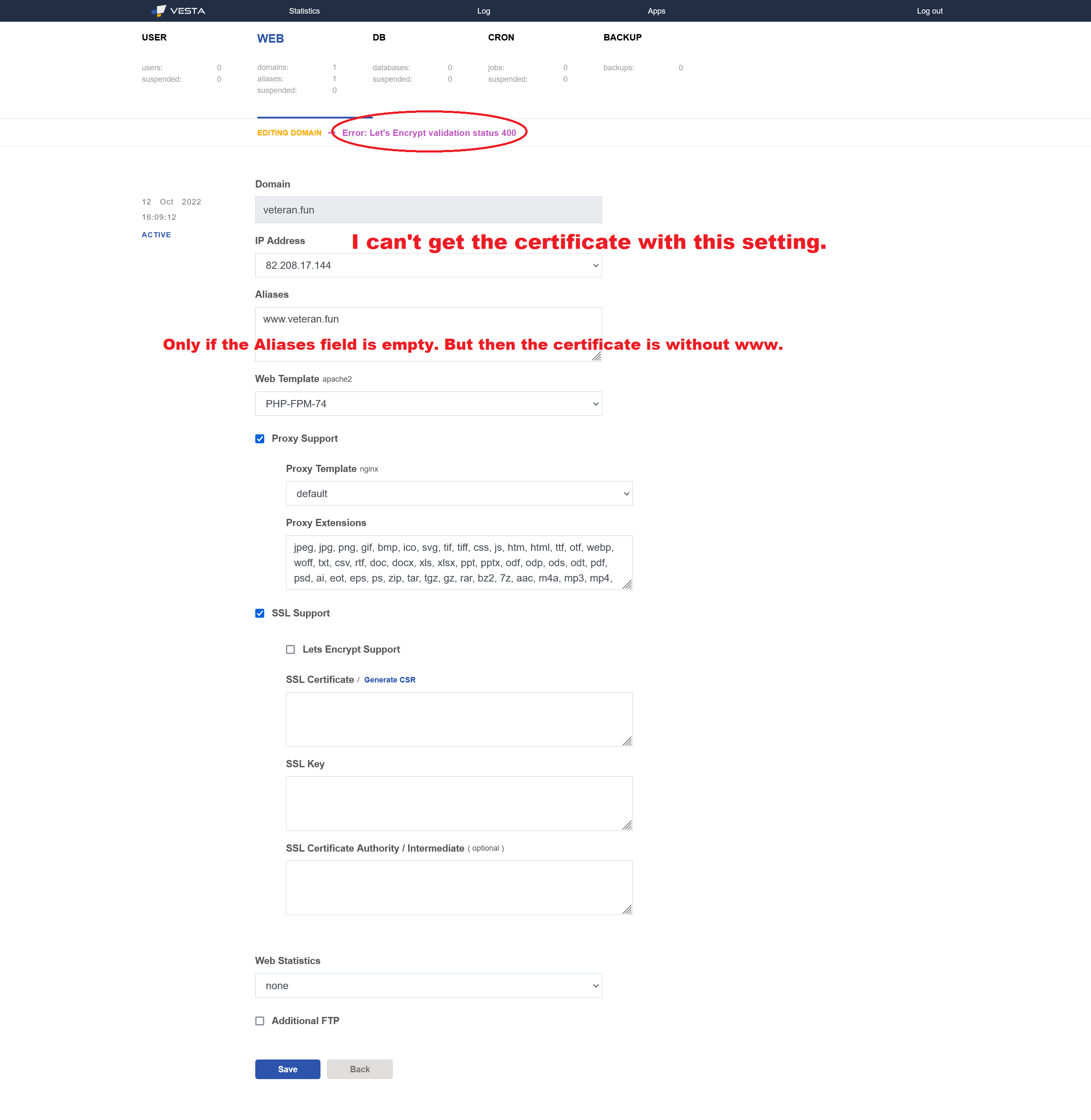Click the Vesta logo icon
This screenshot has height=1120, width=1091.
[x=159, y=10]
